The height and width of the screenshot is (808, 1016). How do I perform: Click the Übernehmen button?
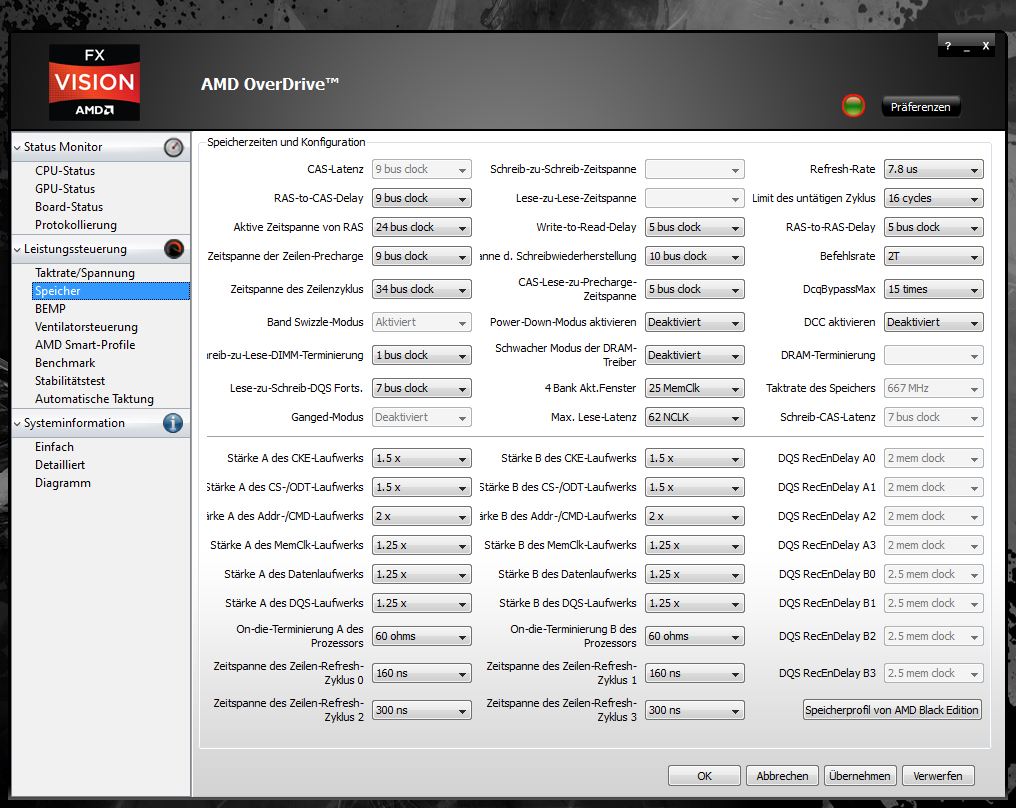860,776
